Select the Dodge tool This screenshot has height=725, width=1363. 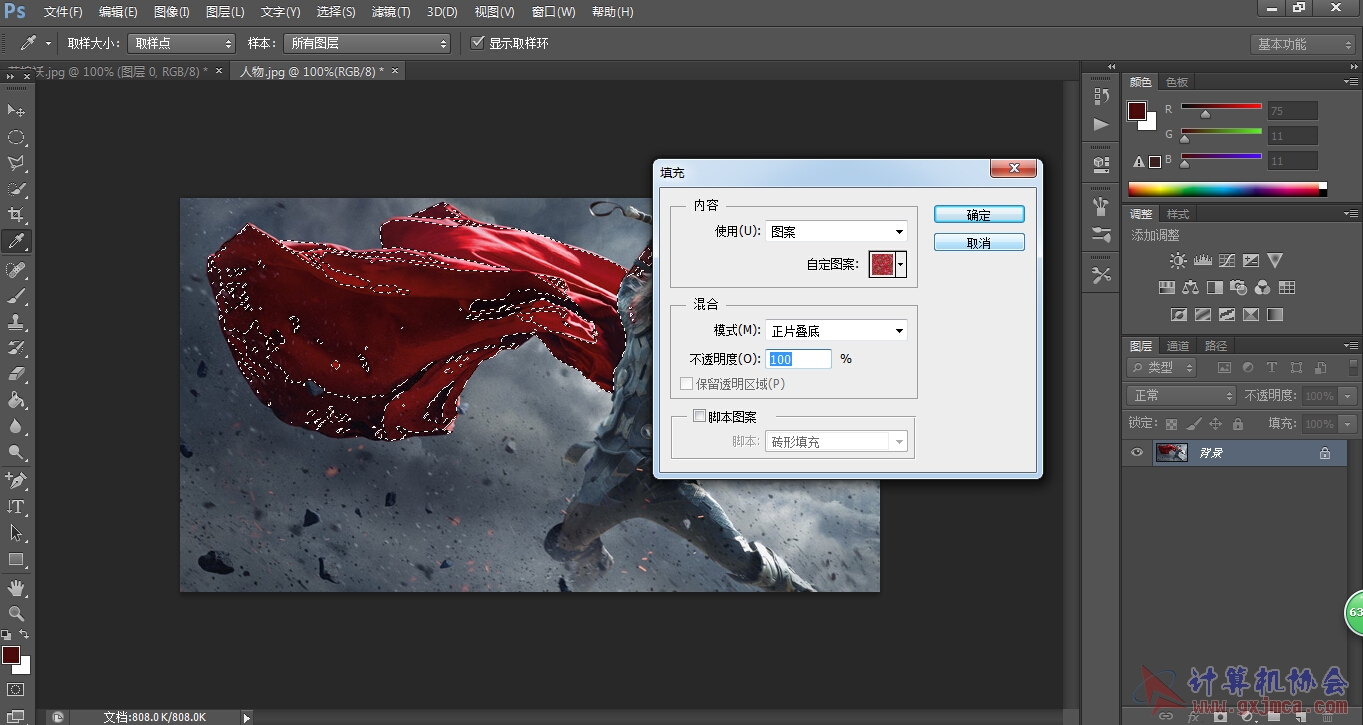point(16,453)
